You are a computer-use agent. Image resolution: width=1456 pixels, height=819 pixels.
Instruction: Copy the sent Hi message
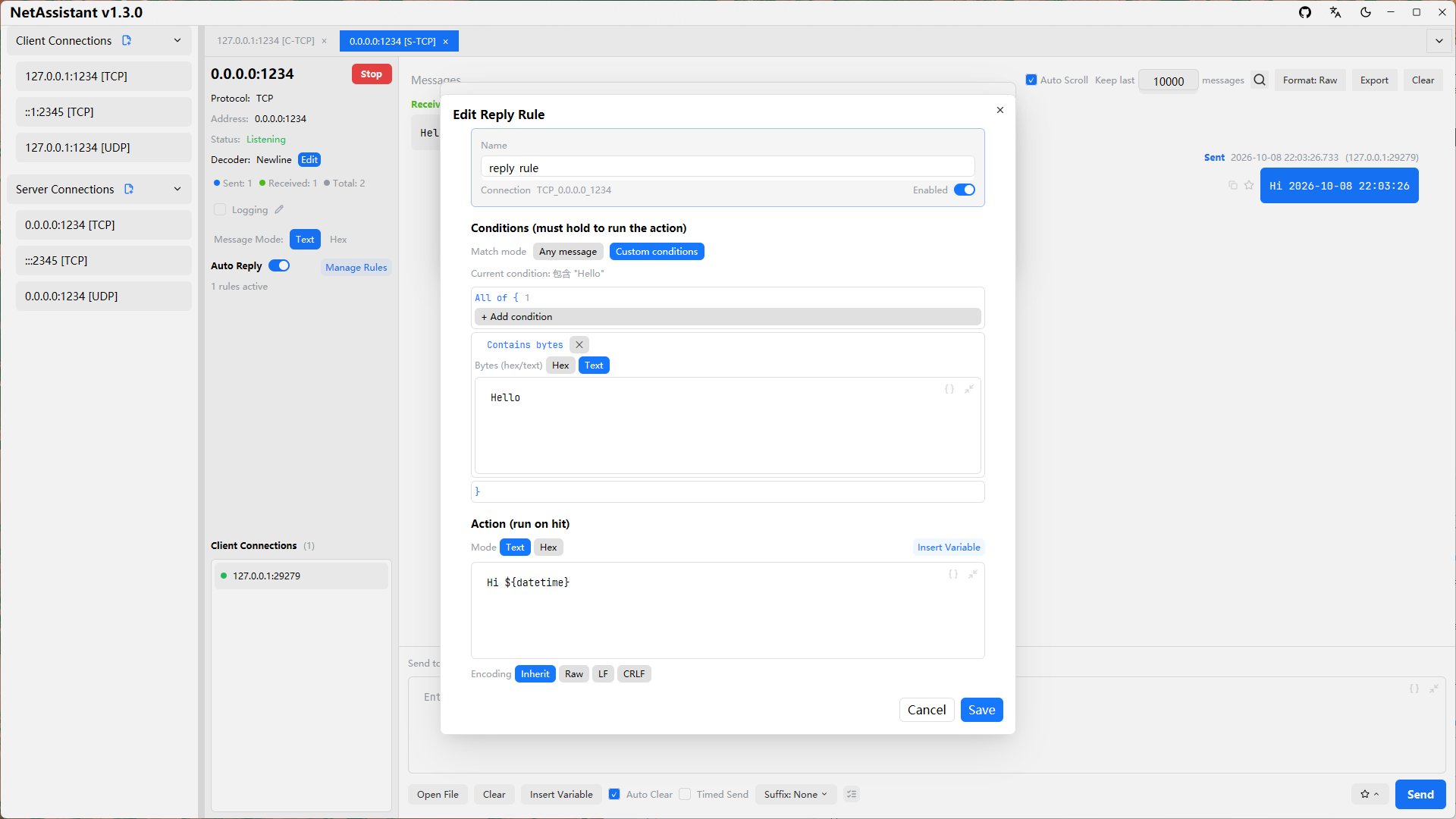tap(1233, 185)
